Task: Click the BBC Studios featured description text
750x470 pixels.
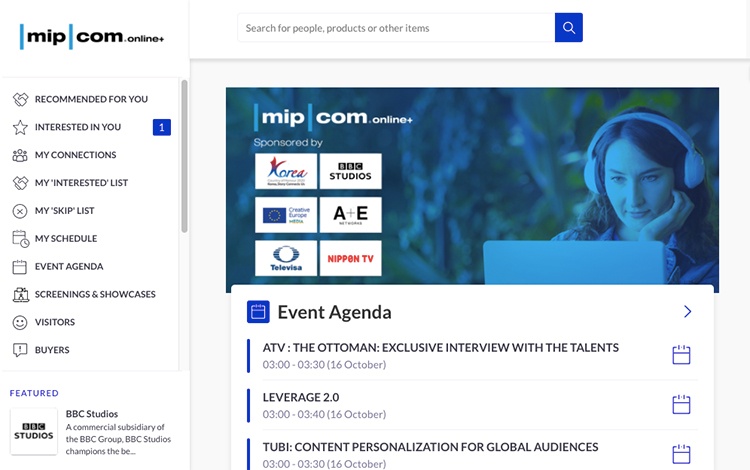Action: [118, 439]
